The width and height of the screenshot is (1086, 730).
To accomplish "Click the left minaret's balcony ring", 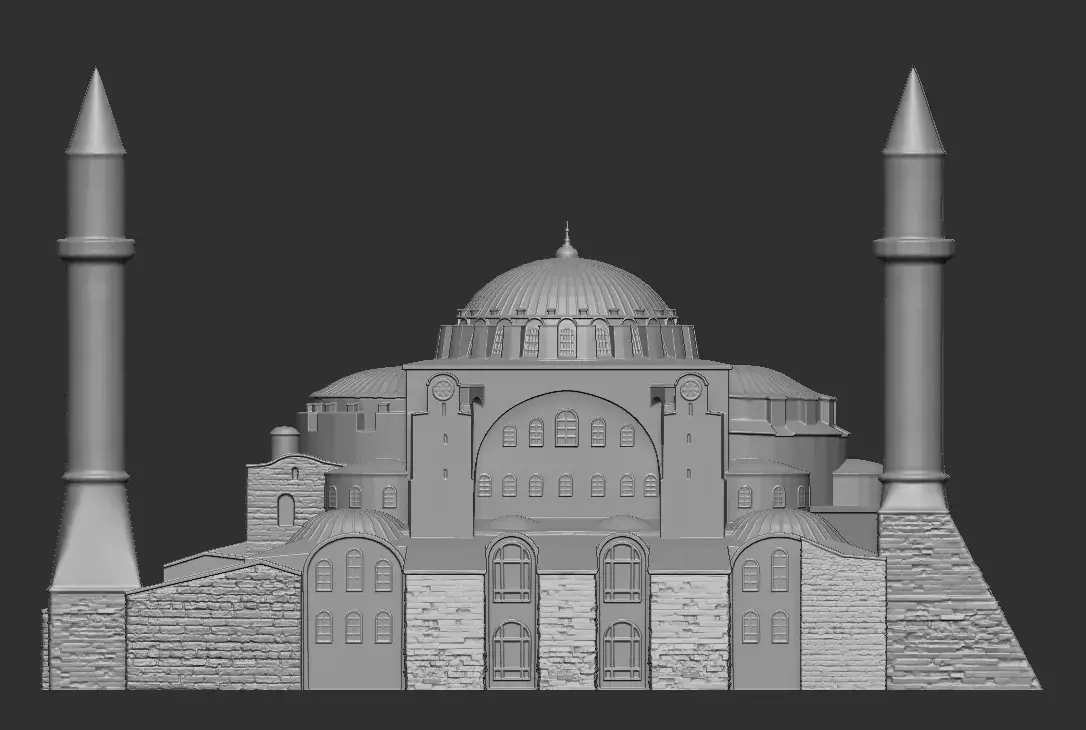I will pyautogui.click(x=96, y=247).
